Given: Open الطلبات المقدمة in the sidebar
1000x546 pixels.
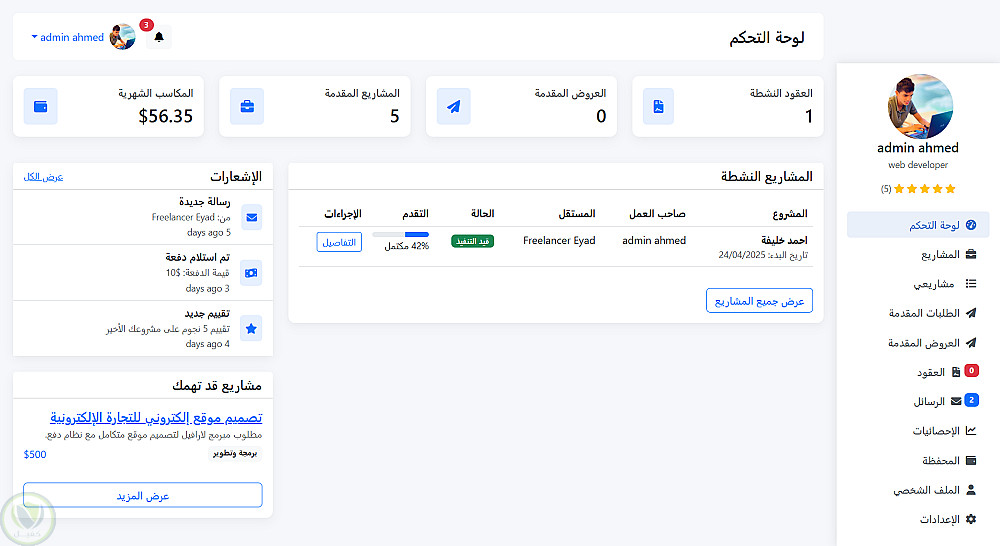Looking at the screenshot, I should 918,313.
